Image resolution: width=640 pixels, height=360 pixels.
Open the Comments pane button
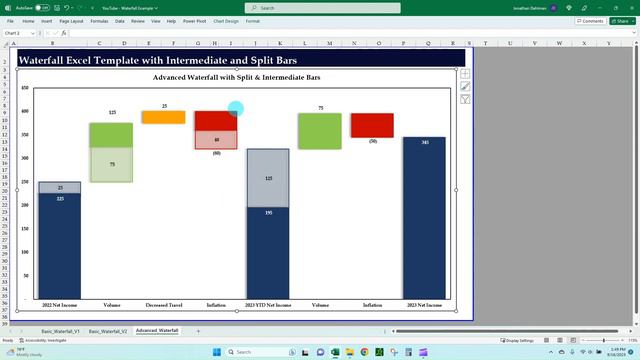pos(591,21)
